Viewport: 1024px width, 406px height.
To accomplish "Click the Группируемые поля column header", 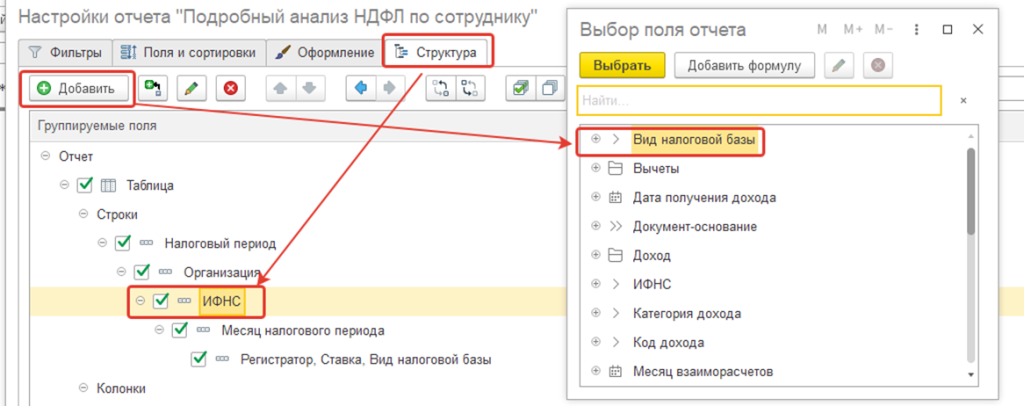I will pyautogui.click(x=297, y=125).
